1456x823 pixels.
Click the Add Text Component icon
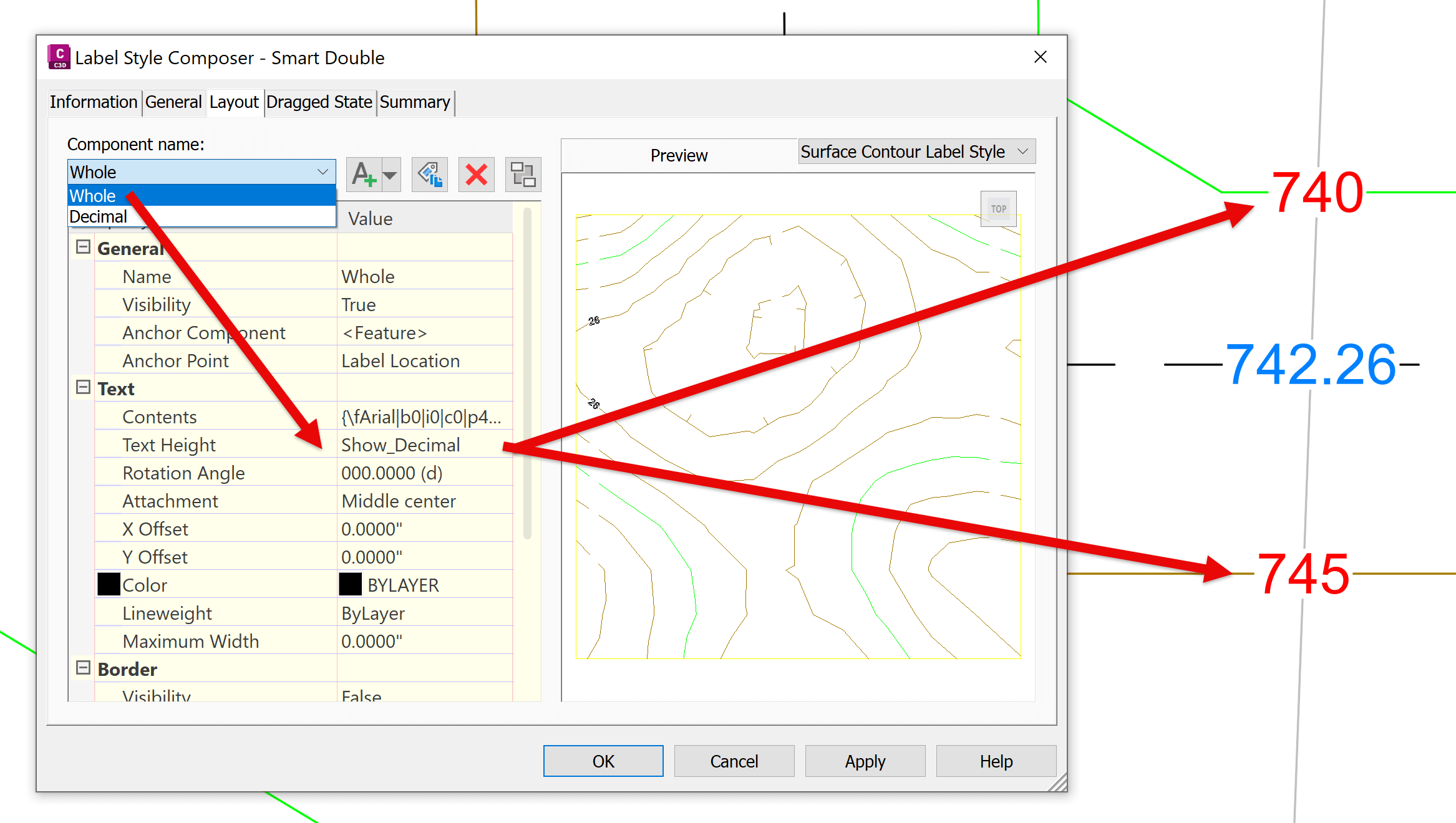point(364,175)
